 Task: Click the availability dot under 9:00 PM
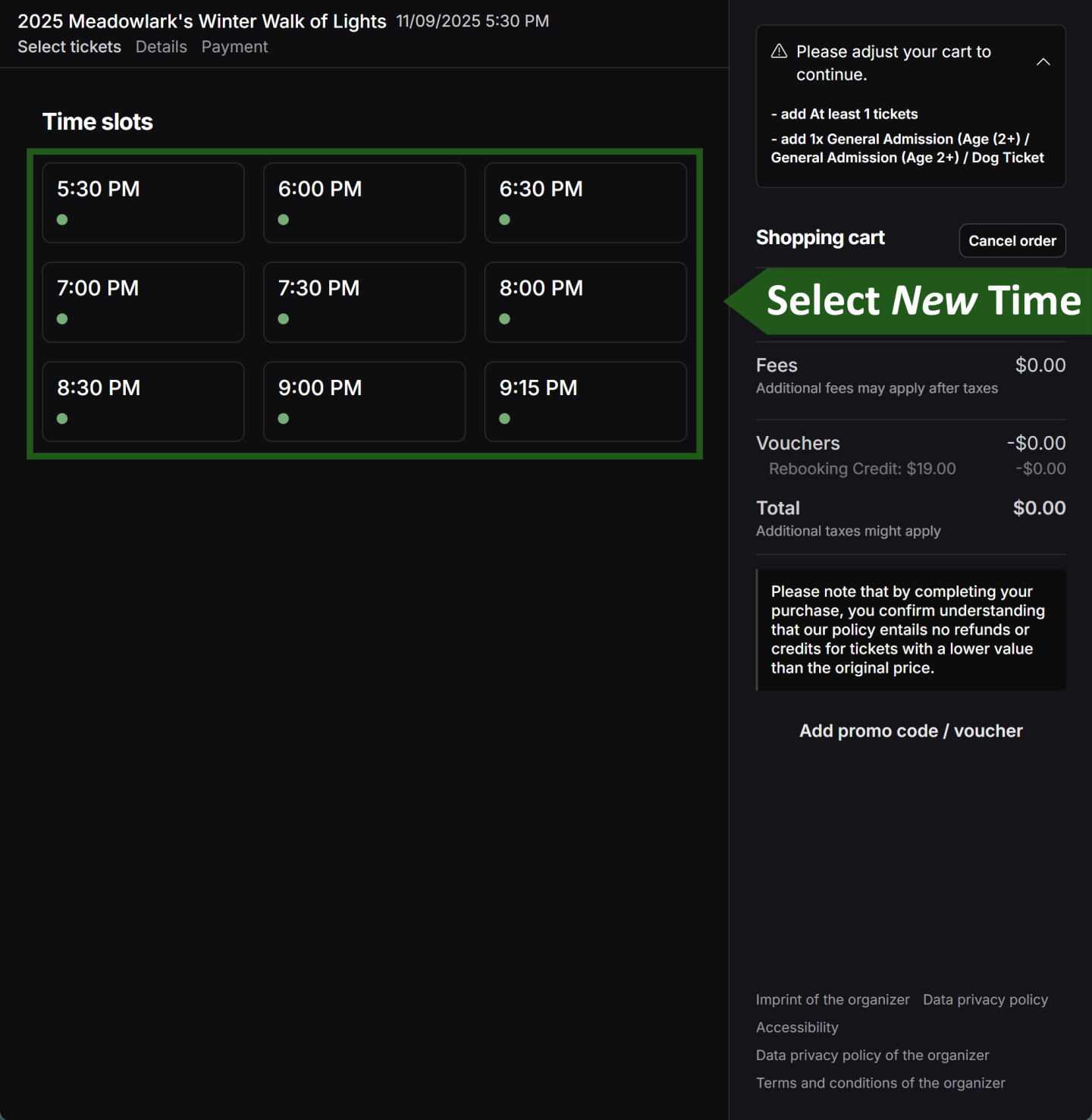284,418
